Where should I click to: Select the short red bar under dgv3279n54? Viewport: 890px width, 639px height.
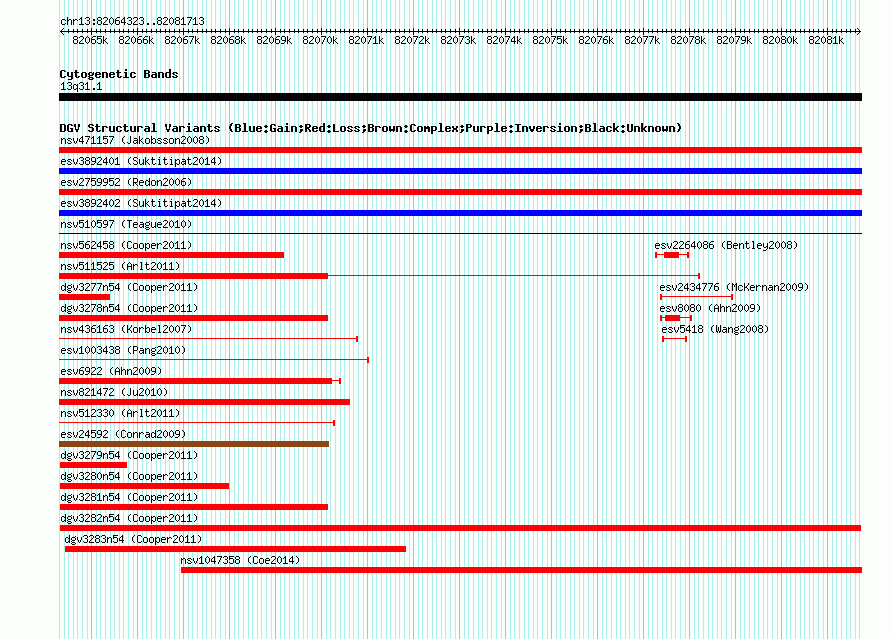93,465
